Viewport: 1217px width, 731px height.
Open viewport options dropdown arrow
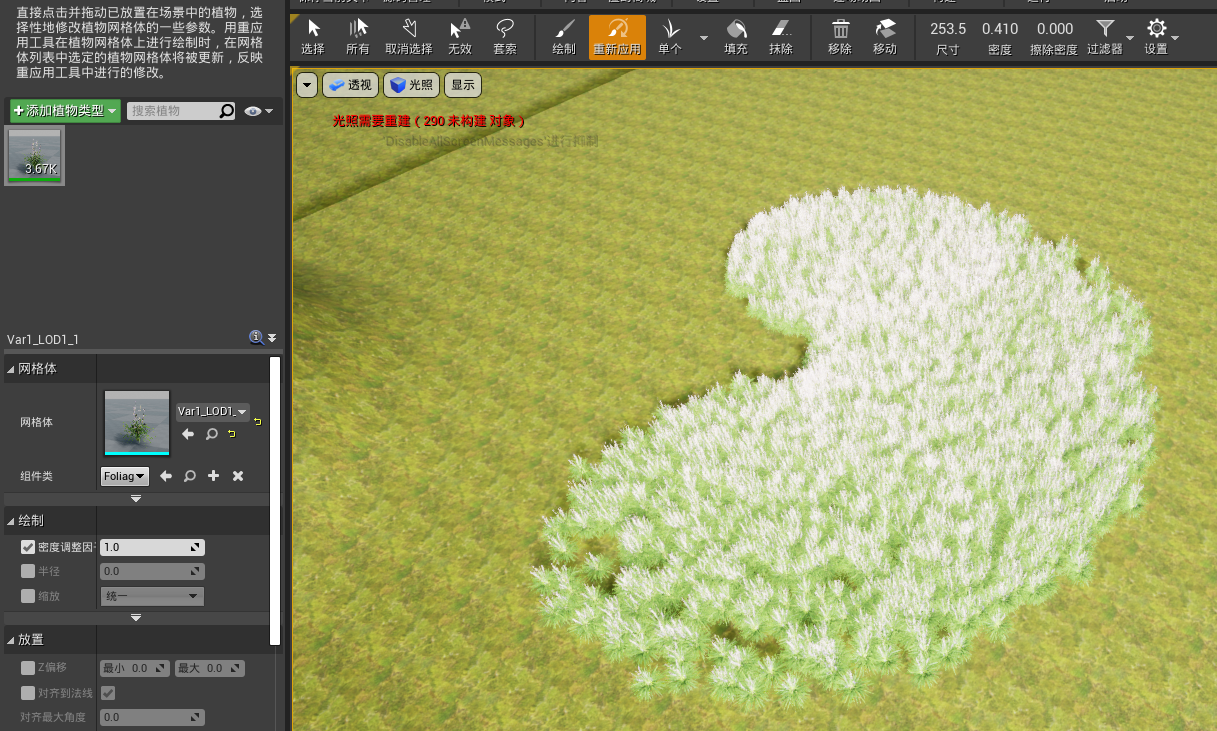306,85
